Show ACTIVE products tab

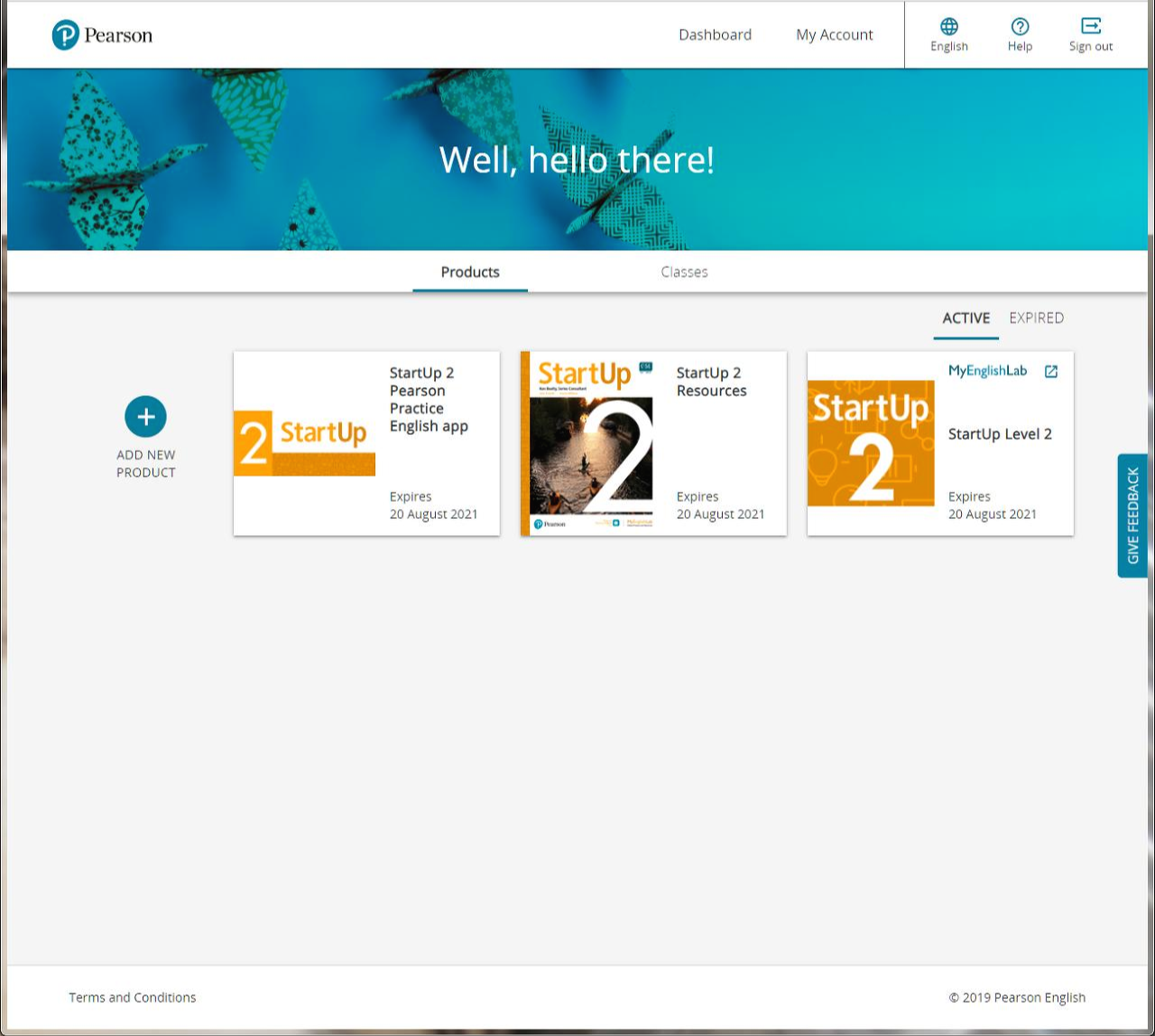pyautogui.click(x=966, y=319)
